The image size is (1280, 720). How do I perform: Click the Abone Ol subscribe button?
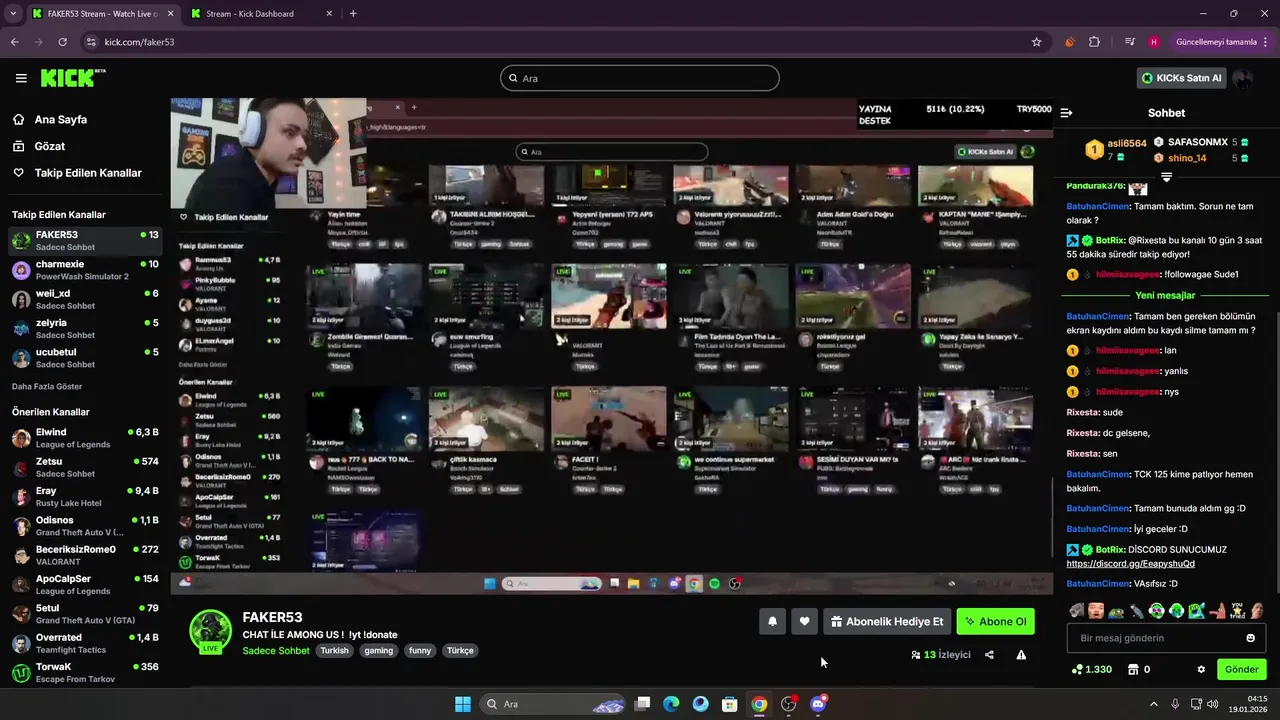pos(995,621)
